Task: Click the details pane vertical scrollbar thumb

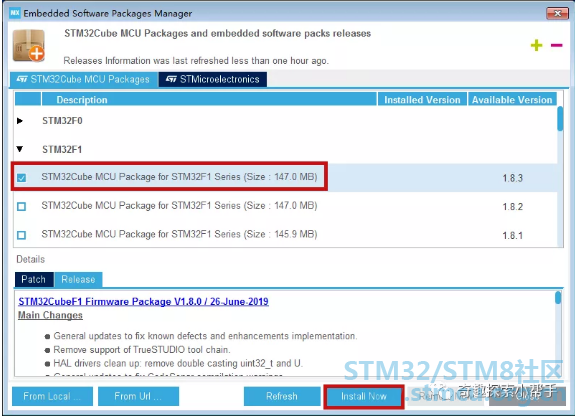Action: 558,298
